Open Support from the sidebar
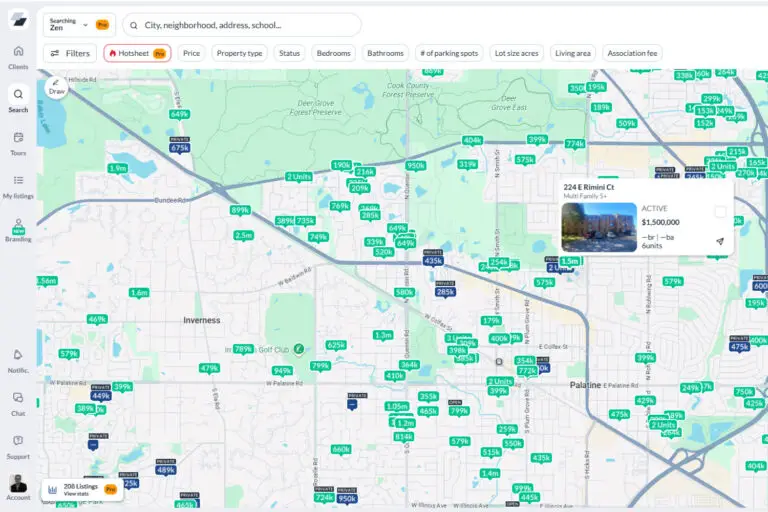The image size is (768, 512). tap(18, 445)
